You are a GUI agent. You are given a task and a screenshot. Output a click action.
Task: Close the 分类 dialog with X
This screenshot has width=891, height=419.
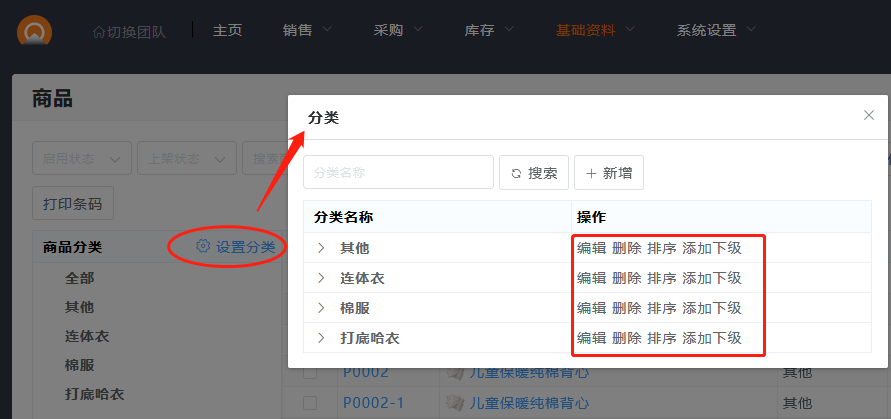(x=869, y=115)
